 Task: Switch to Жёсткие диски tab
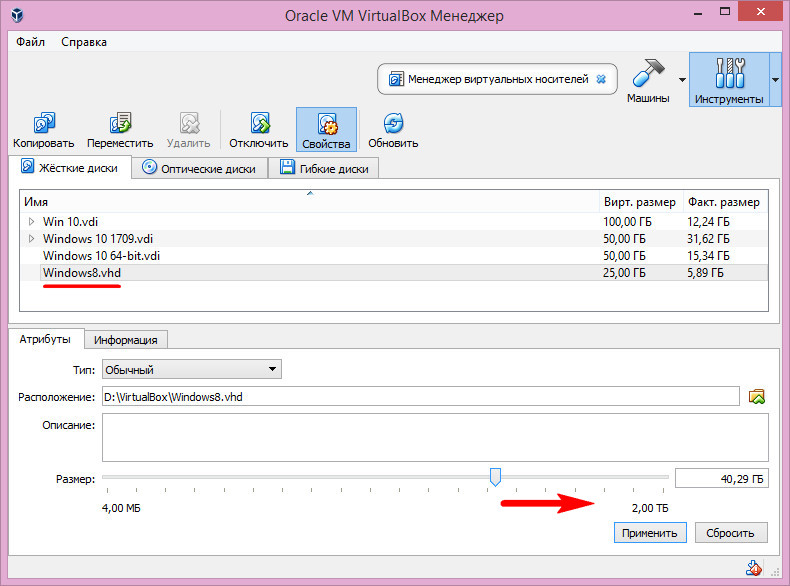click(70, 167)
